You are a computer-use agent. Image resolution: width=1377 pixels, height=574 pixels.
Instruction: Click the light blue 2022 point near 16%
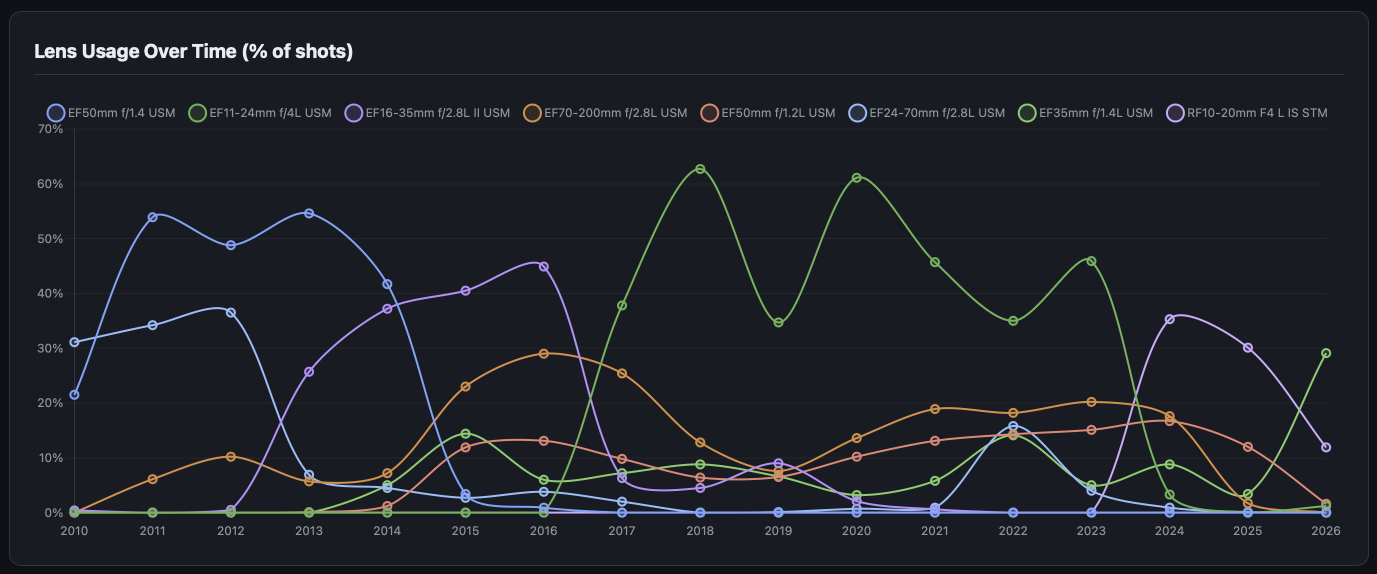pyautogui.click(x=1013, y=426)
